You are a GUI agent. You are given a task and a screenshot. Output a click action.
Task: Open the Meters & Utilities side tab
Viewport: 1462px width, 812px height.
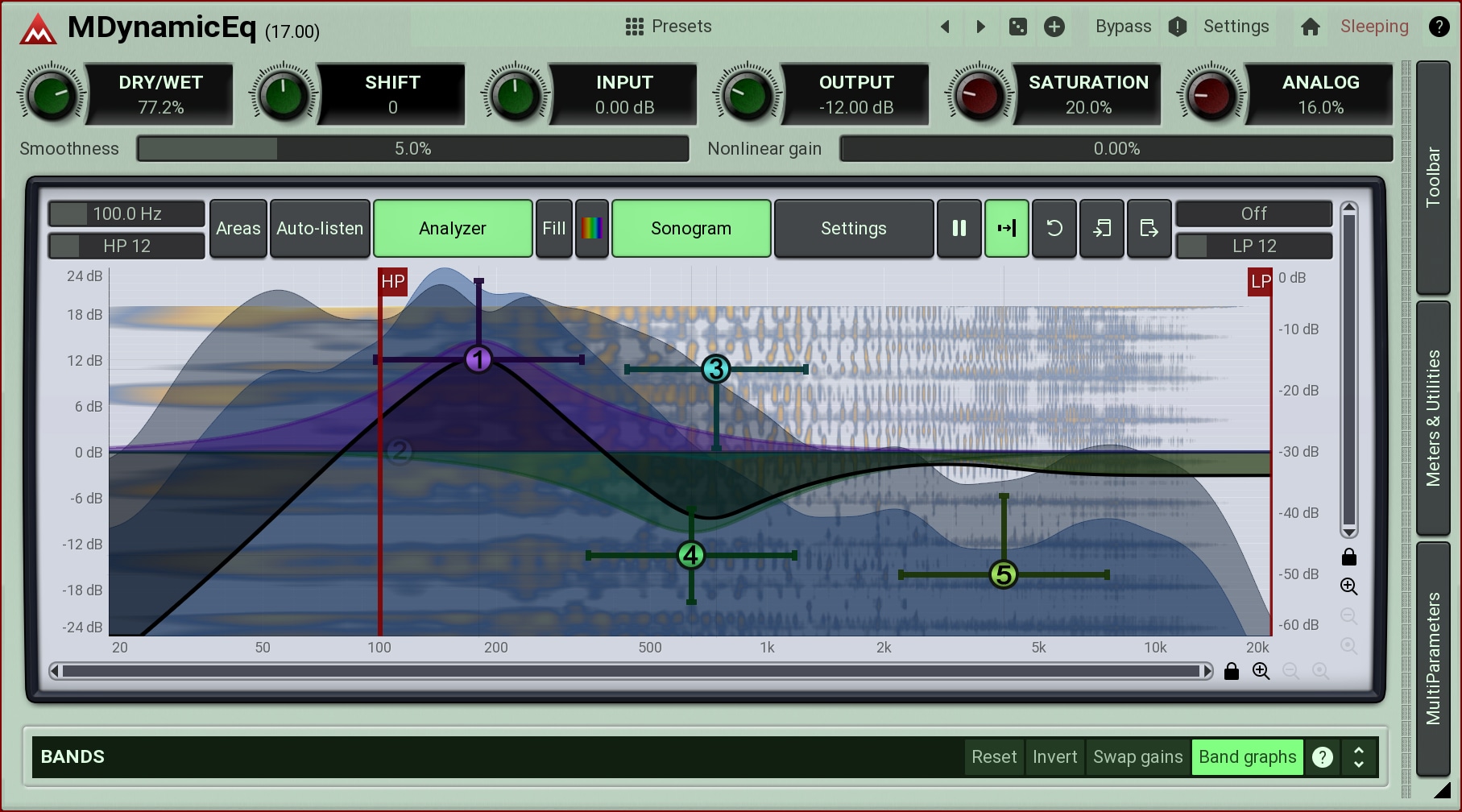1433,417
